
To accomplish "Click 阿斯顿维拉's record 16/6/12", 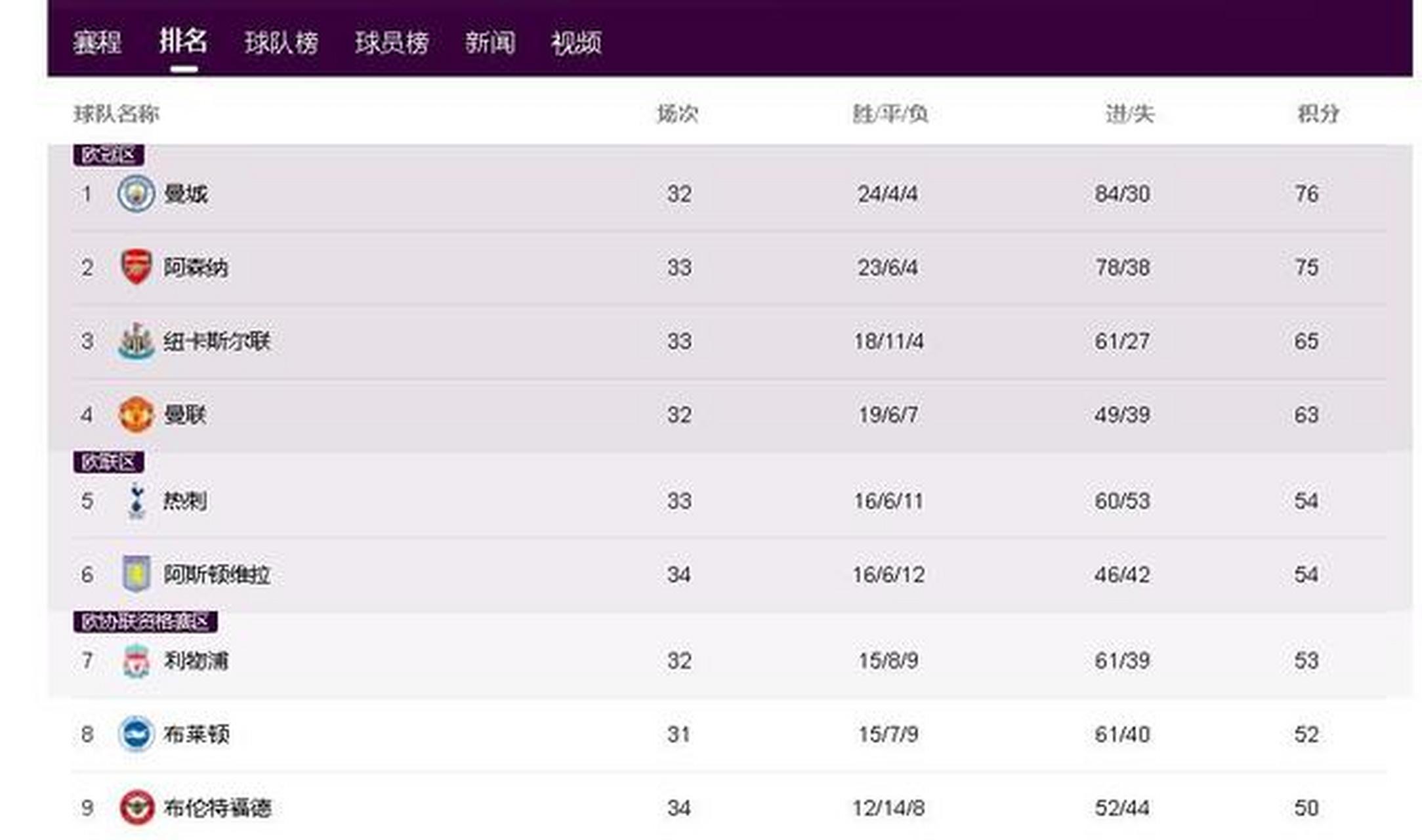I will tap(889, 575).
